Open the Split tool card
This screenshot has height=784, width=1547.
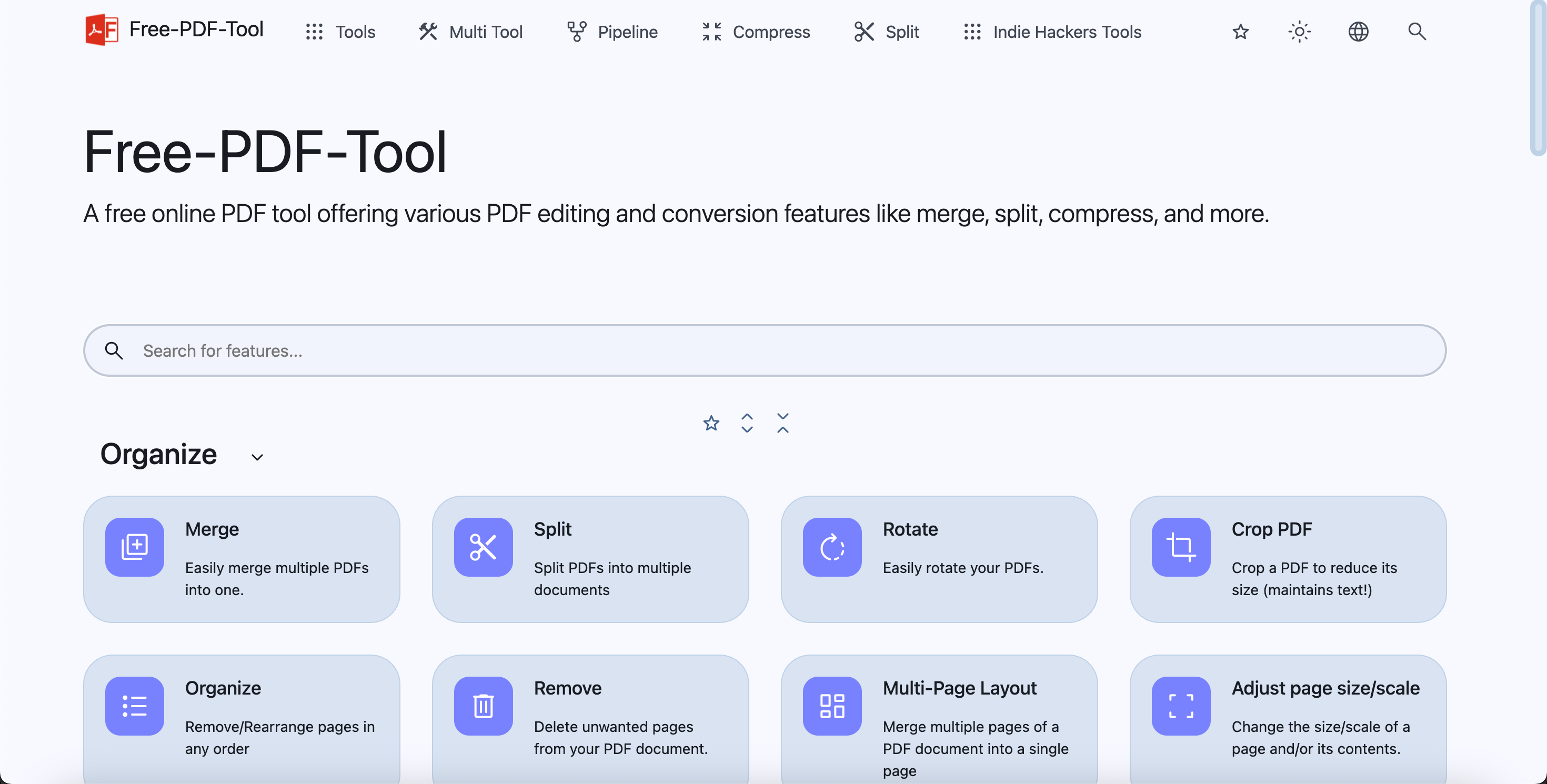coord(590,559)
